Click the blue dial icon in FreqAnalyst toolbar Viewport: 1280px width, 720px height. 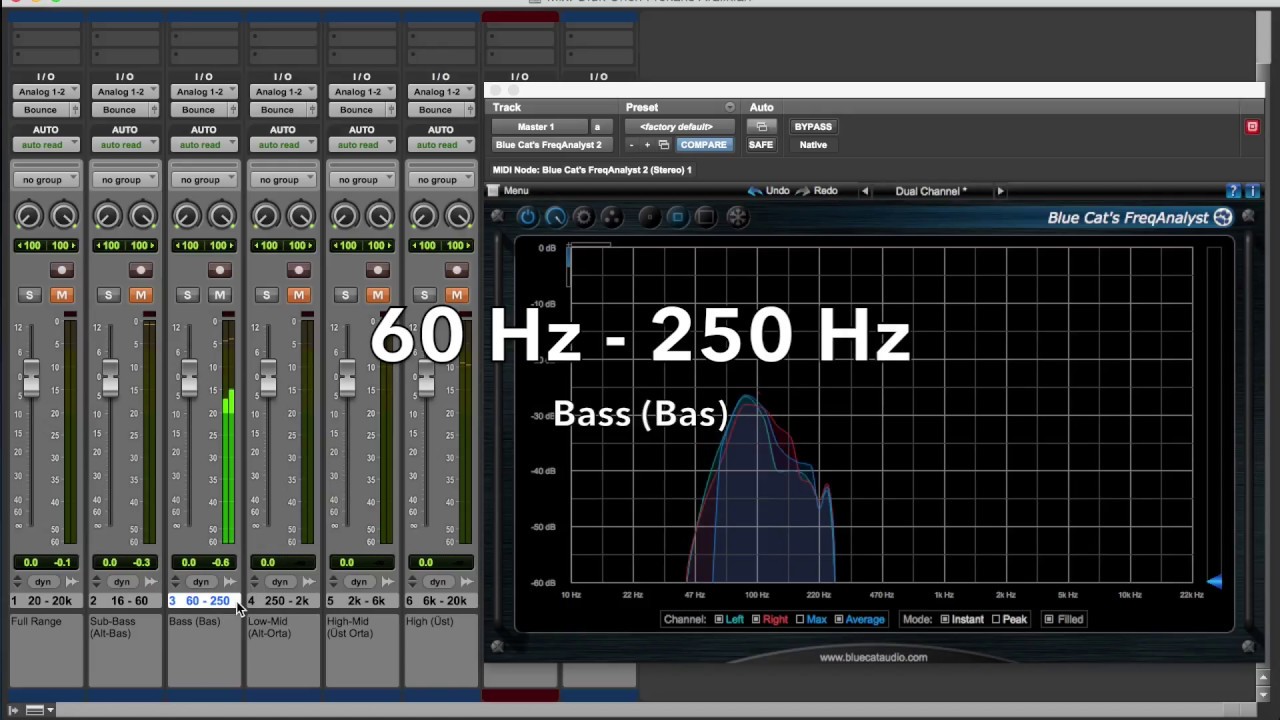pyautogui.click(x=555, y=217)
